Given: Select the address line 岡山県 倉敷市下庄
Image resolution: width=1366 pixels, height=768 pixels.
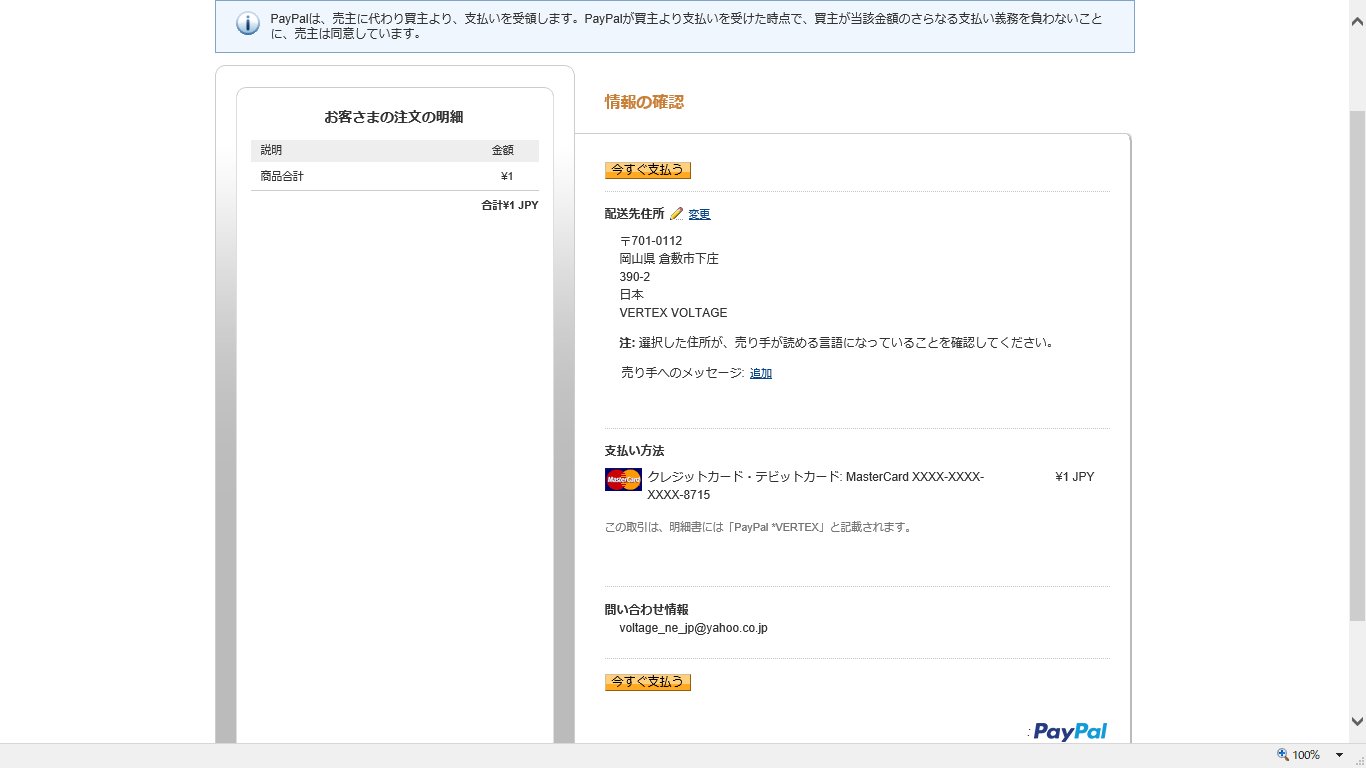Looking at the screenshot, I should [x=669, y=259].
